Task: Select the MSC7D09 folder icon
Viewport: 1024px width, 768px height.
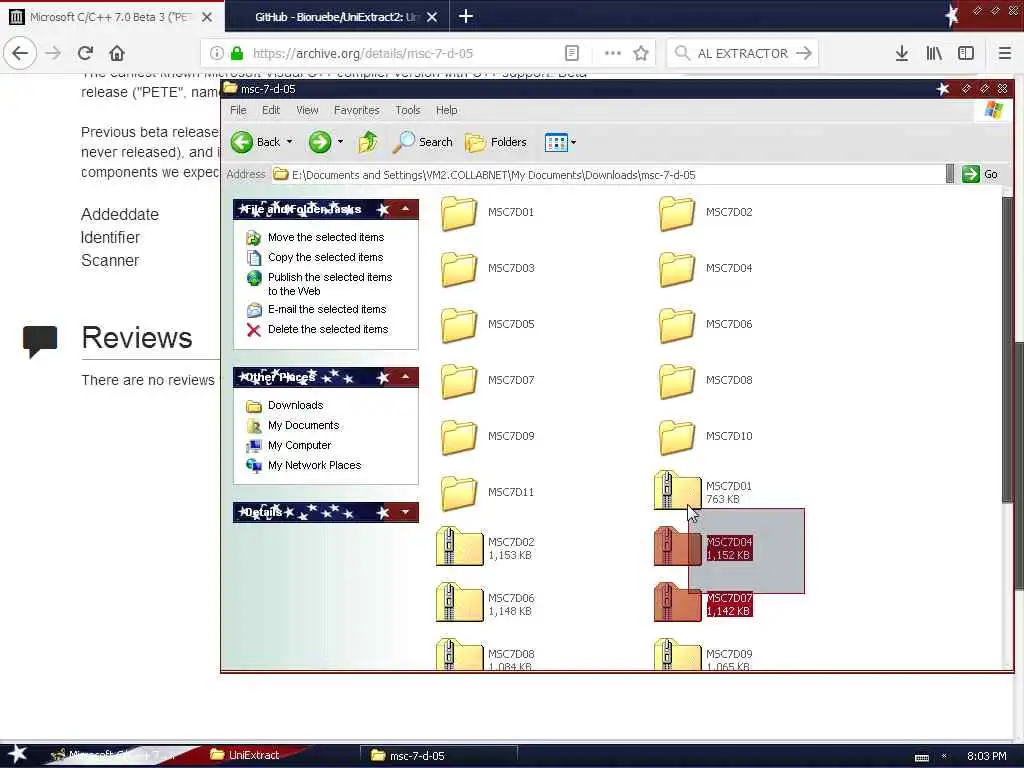Action: pyautogui.click(x=459, y=437)
